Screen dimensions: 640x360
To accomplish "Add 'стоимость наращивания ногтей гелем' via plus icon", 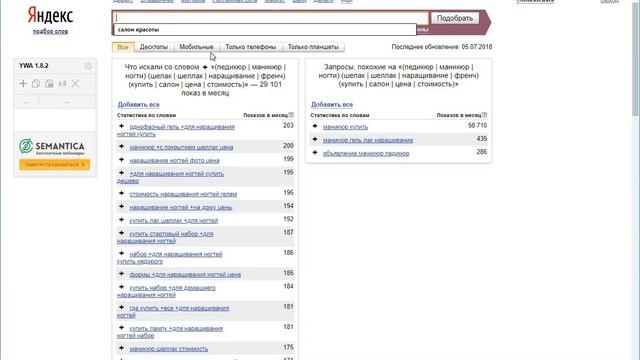I will (121, 193).
